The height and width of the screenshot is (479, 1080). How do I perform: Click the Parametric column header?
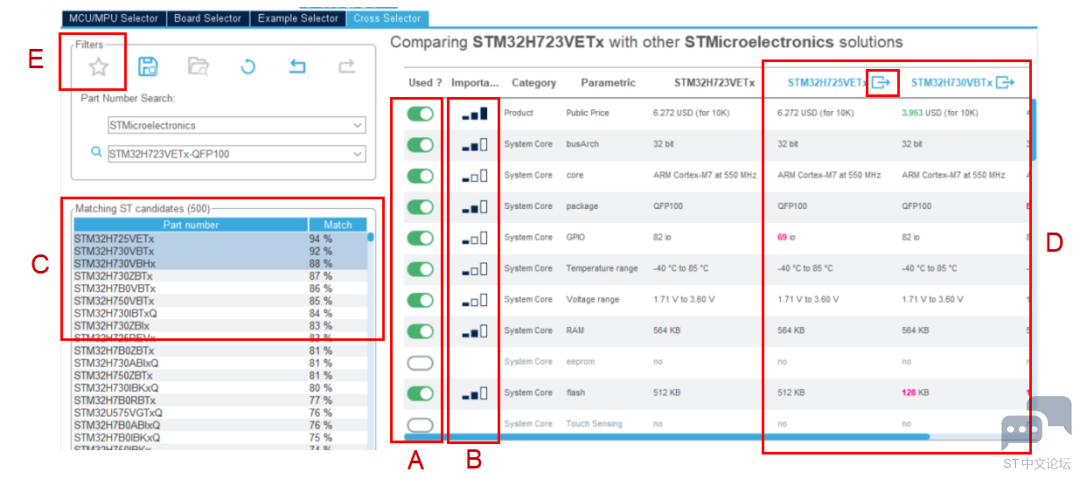pyautogui.click(x=608, y=83)
